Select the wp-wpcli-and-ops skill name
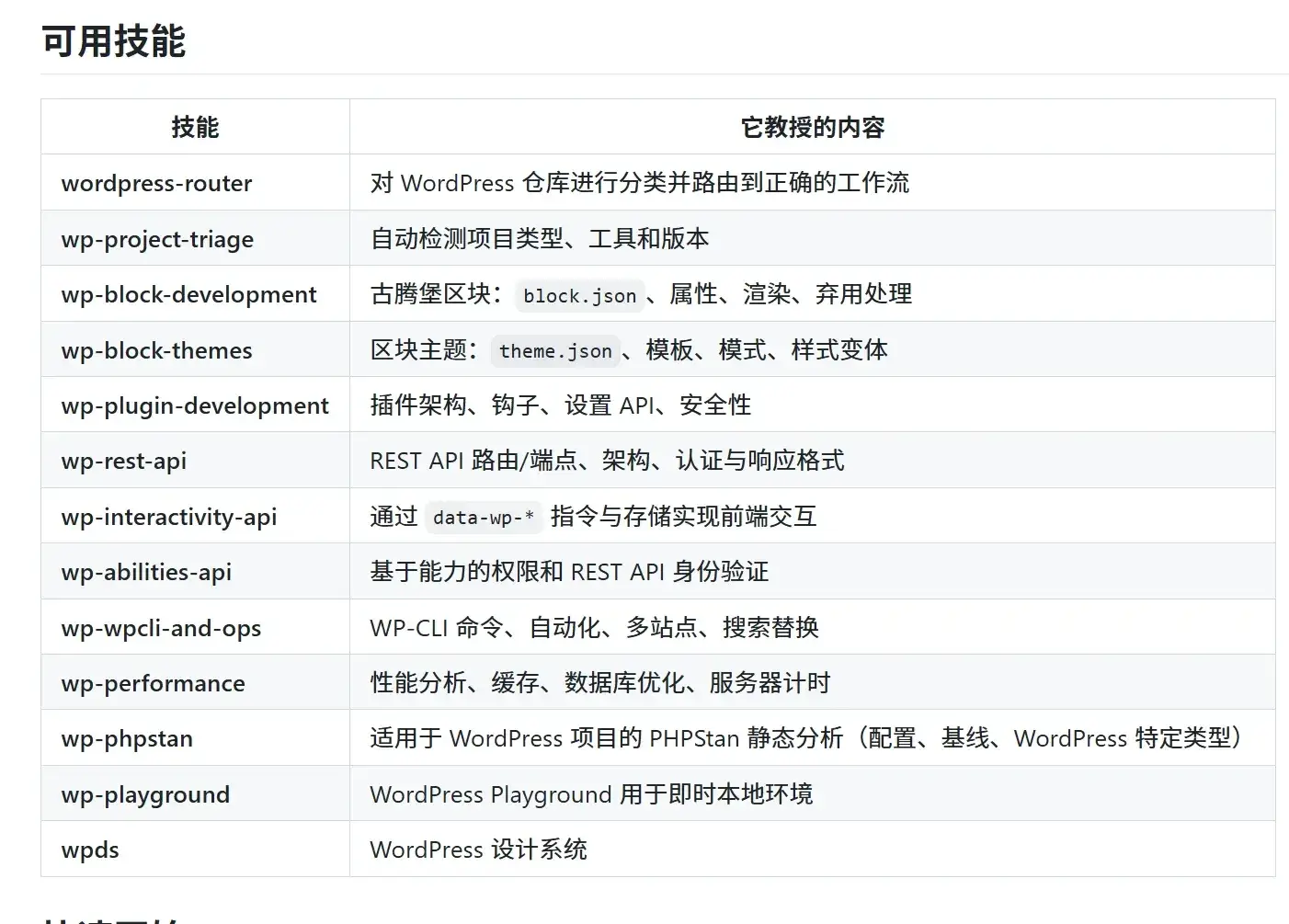This screenshot has width=1289, height=924. click(161, 628)
